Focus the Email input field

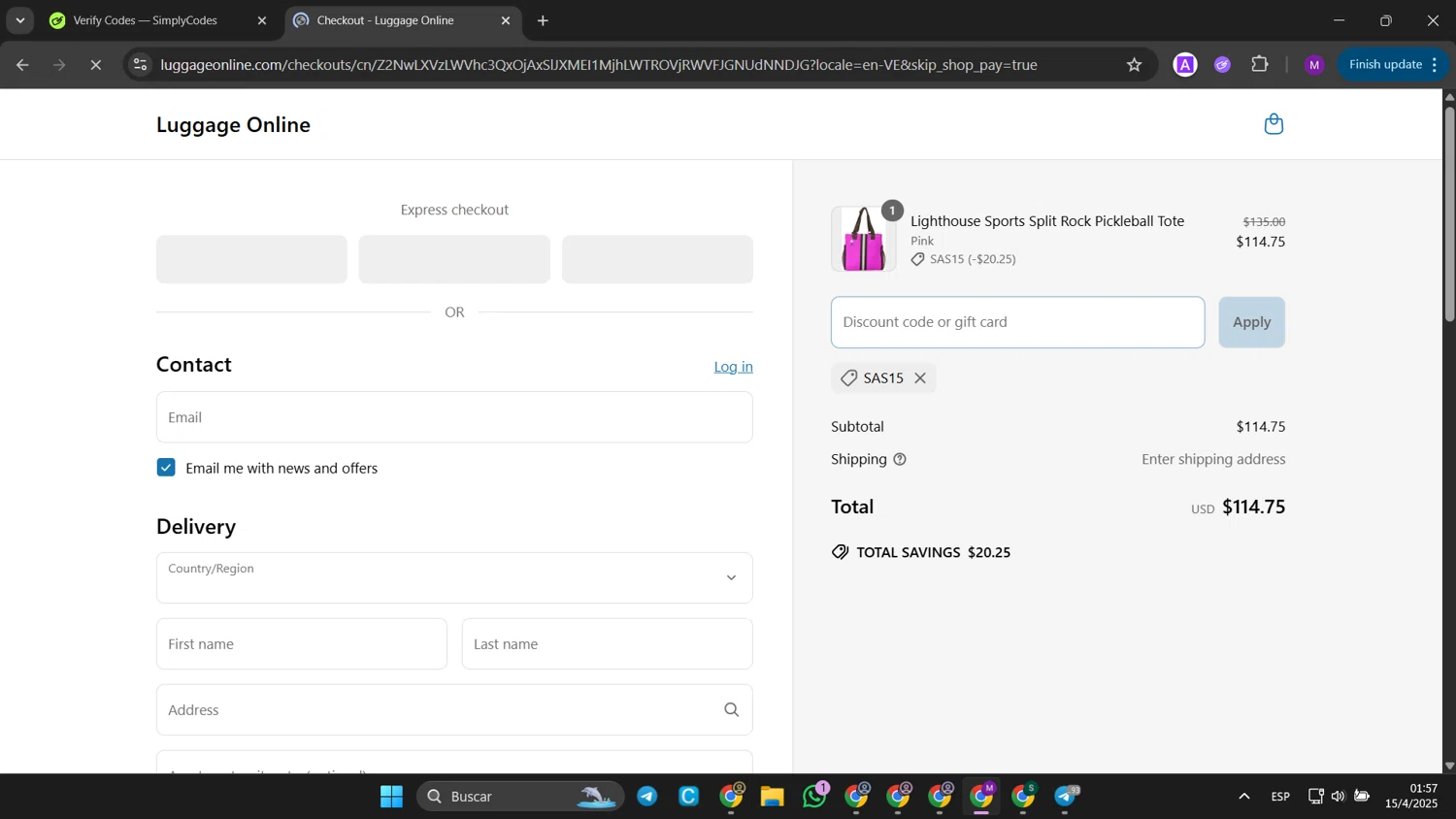454,417
